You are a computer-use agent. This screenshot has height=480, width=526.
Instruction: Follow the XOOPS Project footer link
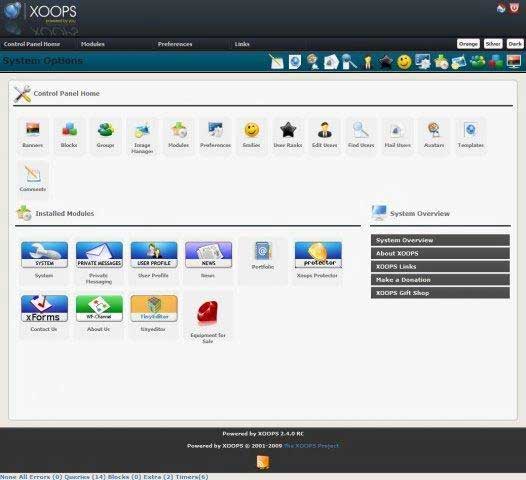point(311,446)
